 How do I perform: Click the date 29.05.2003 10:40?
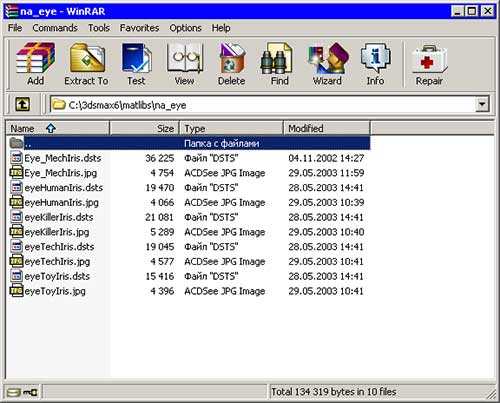coord(326,232)
